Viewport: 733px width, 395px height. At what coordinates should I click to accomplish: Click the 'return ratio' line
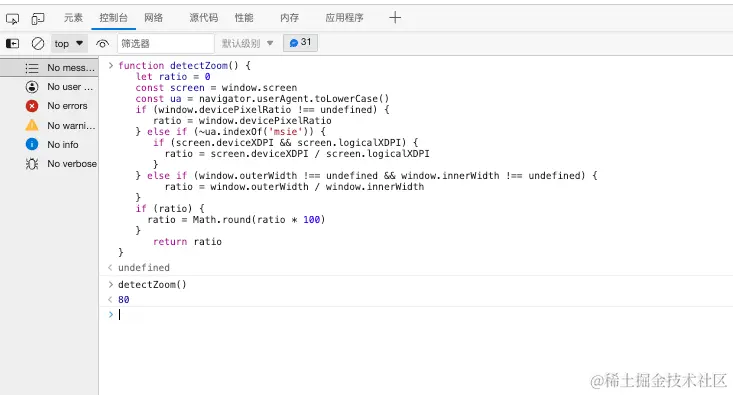pos(187,242)
